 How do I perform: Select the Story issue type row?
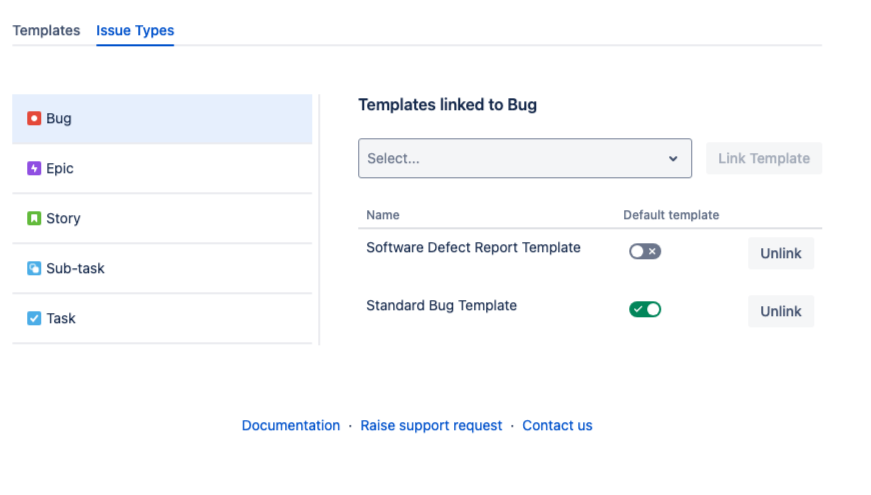[162, 218]
